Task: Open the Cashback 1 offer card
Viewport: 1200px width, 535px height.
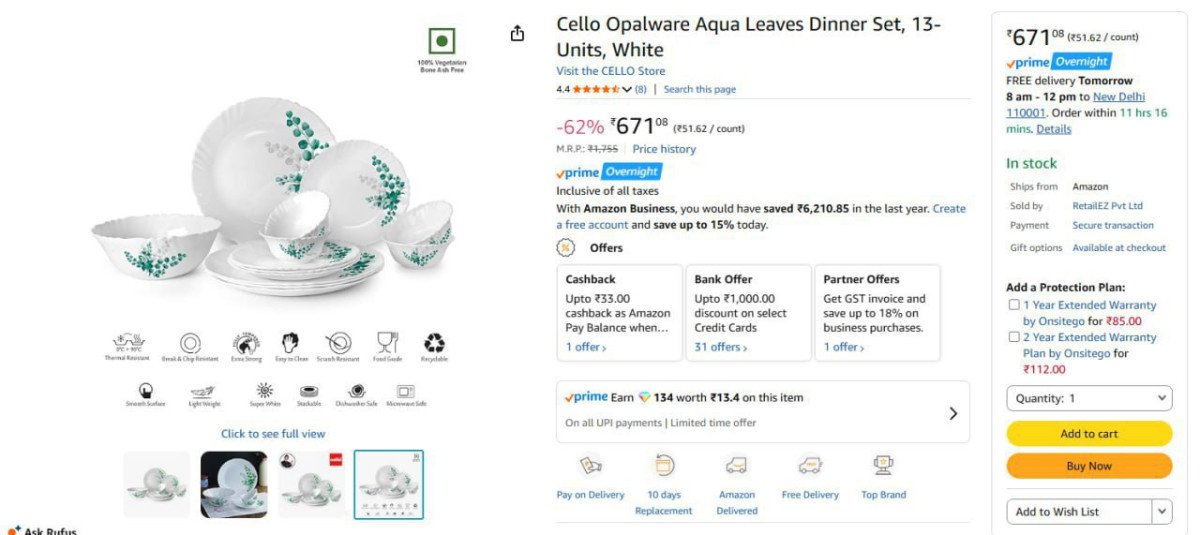Action: pyautogui.click(x=620, y=313)
